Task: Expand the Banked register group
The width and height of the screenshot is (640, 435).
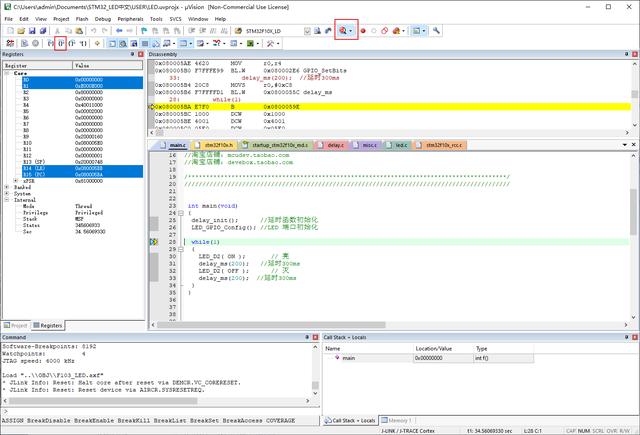Action: (7, 186)
